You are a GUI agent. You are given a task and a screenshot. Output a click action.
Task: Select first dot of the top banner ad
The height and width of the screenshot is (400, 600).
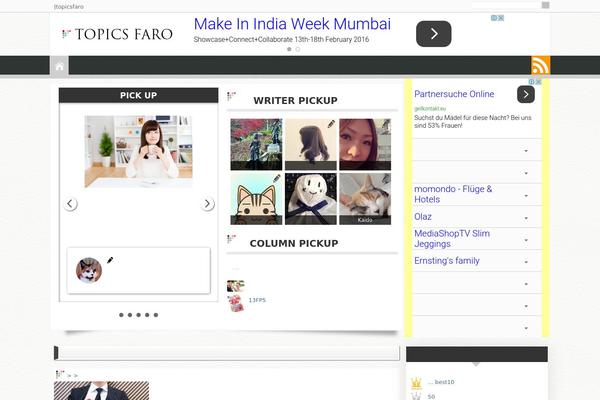coord(289,49)
